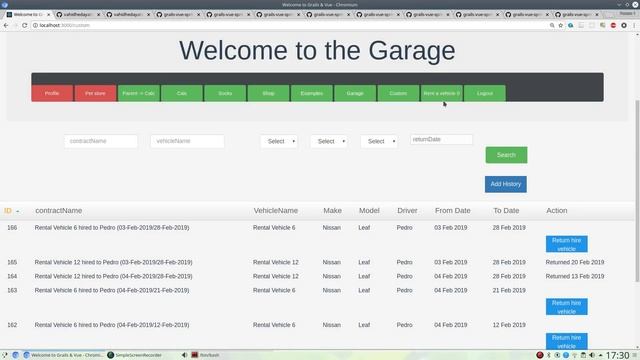Click the Driver column header
Viewport: 640px width, 360px height.
point(407,211)
